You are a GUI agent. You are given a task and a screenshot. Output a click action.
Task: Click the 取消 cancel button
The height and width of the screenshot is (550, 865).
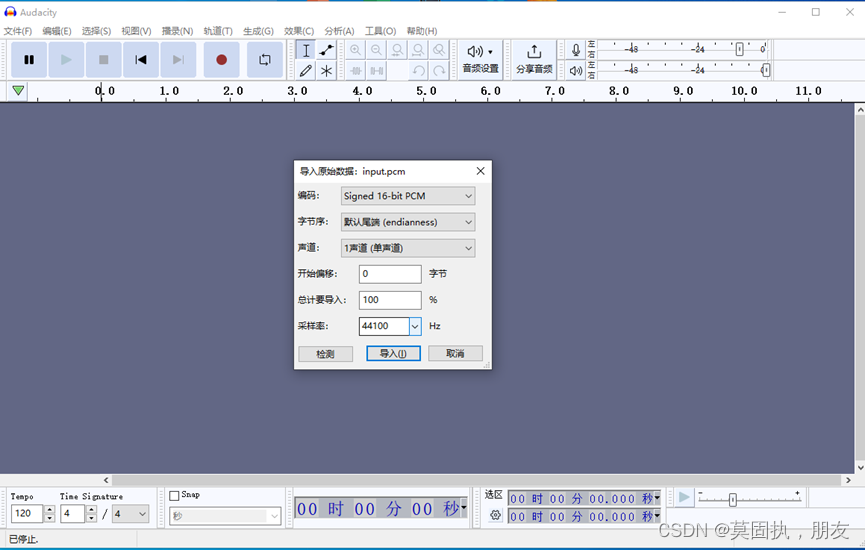tap(455, 354)
